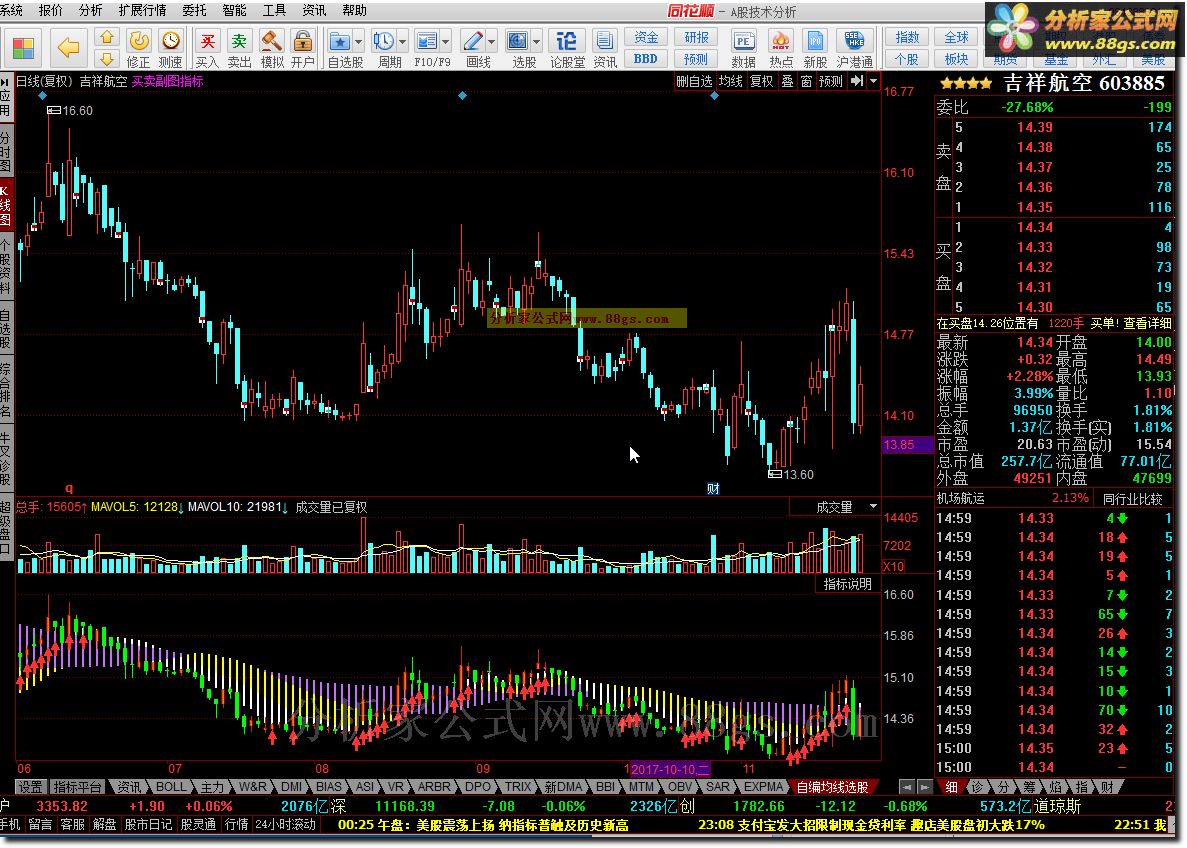1187x848 pixels.
Task: Click the 财 marker on the K-line chart
Action: pyautogui.click(x=713, y=488)
